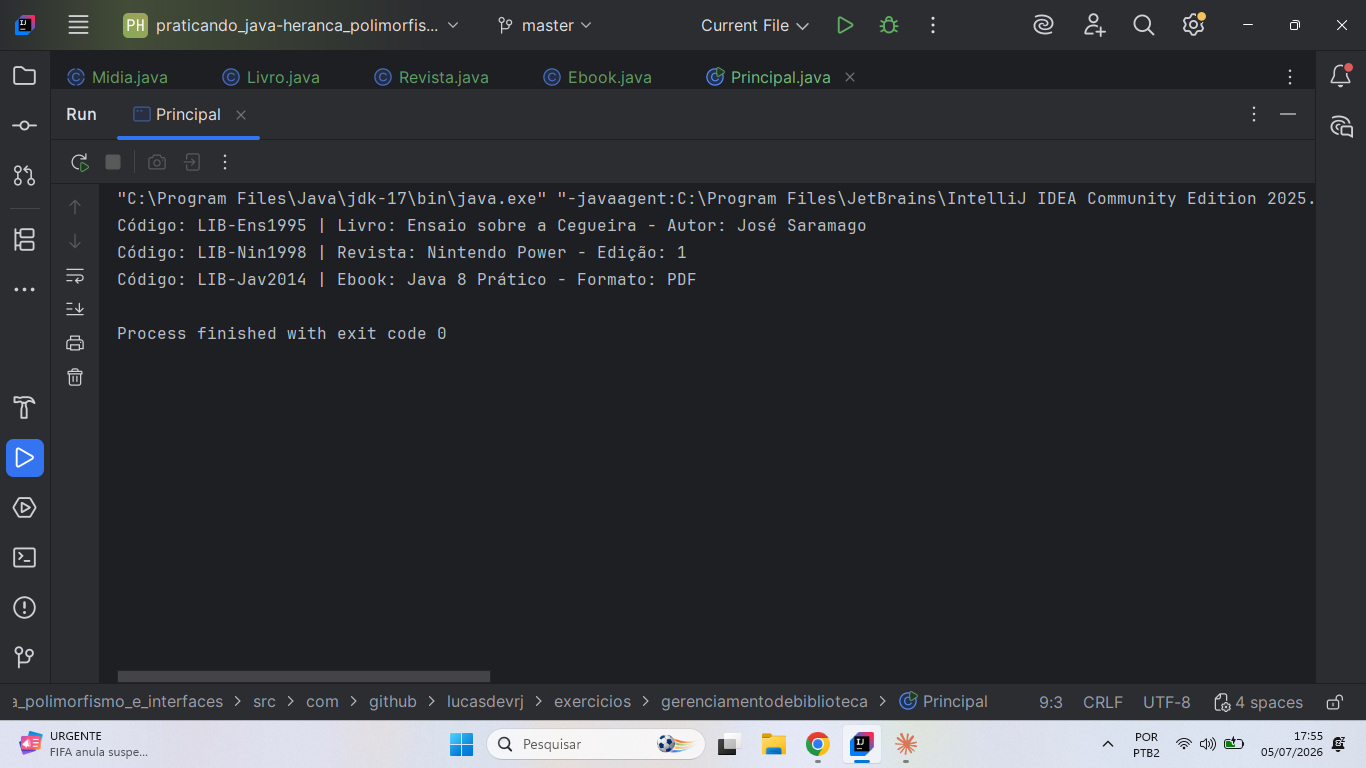1366x768 pixels.
Task: Toggle scroll to end of console
Action: point(75,309)
